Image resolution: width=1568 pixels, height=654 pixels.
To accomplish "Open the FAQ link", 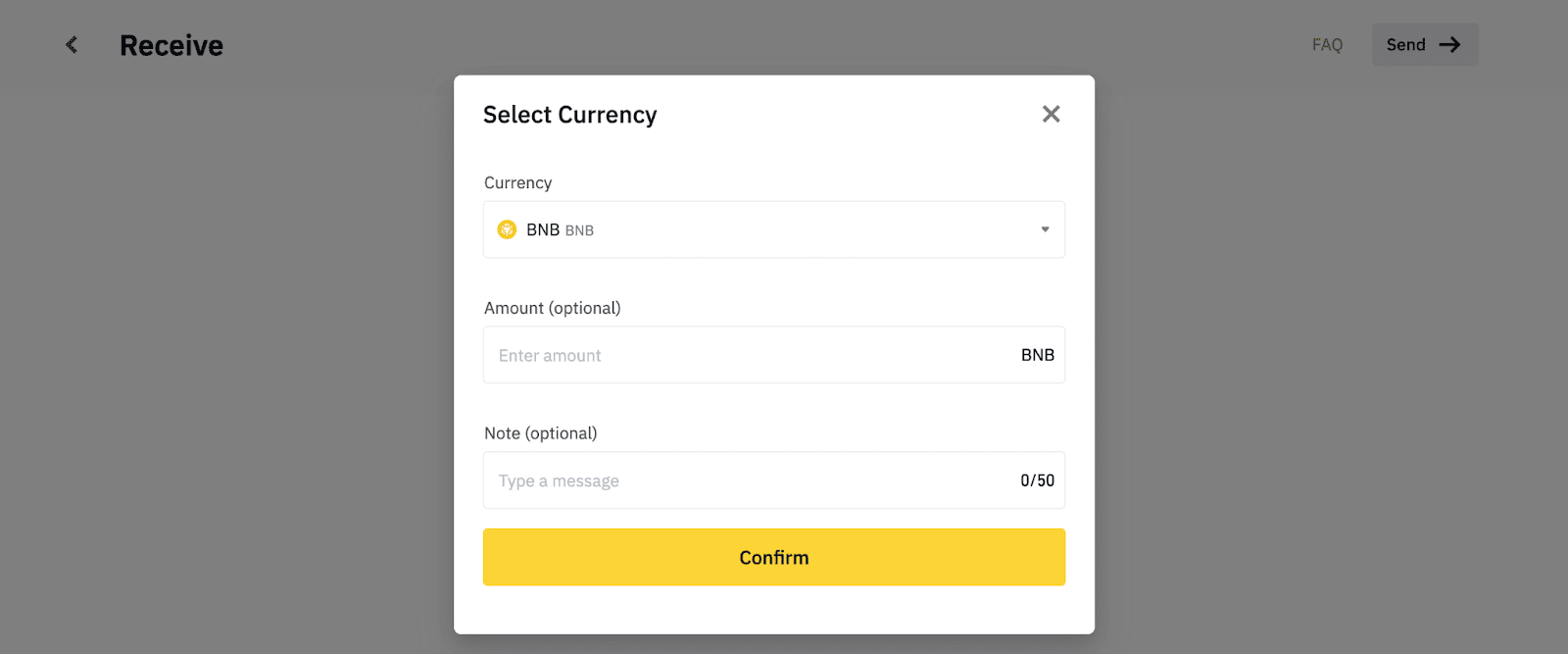I will tap(1327, 45).
